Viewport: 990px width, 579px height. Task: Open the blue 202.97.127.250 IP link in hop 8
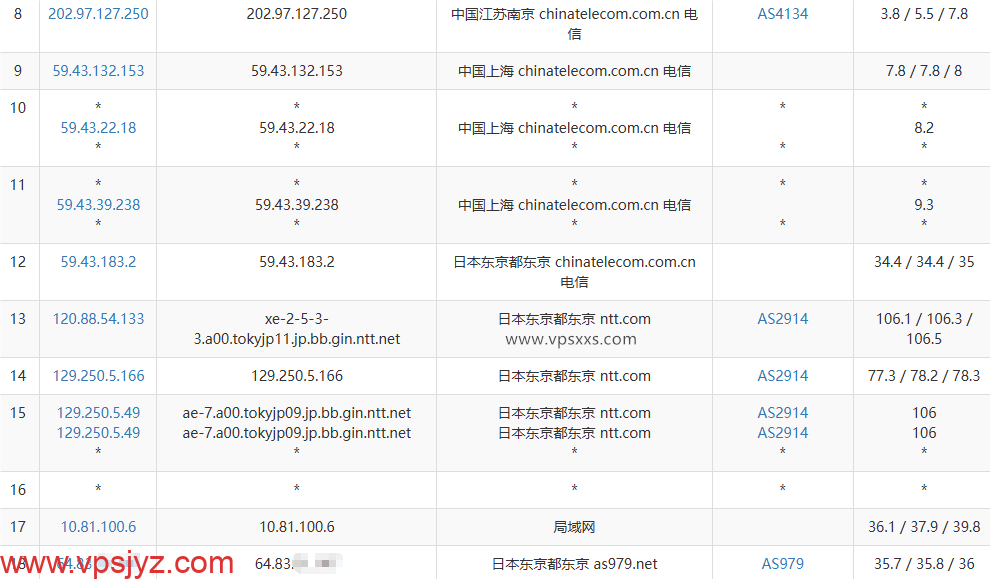coord(98,14)
